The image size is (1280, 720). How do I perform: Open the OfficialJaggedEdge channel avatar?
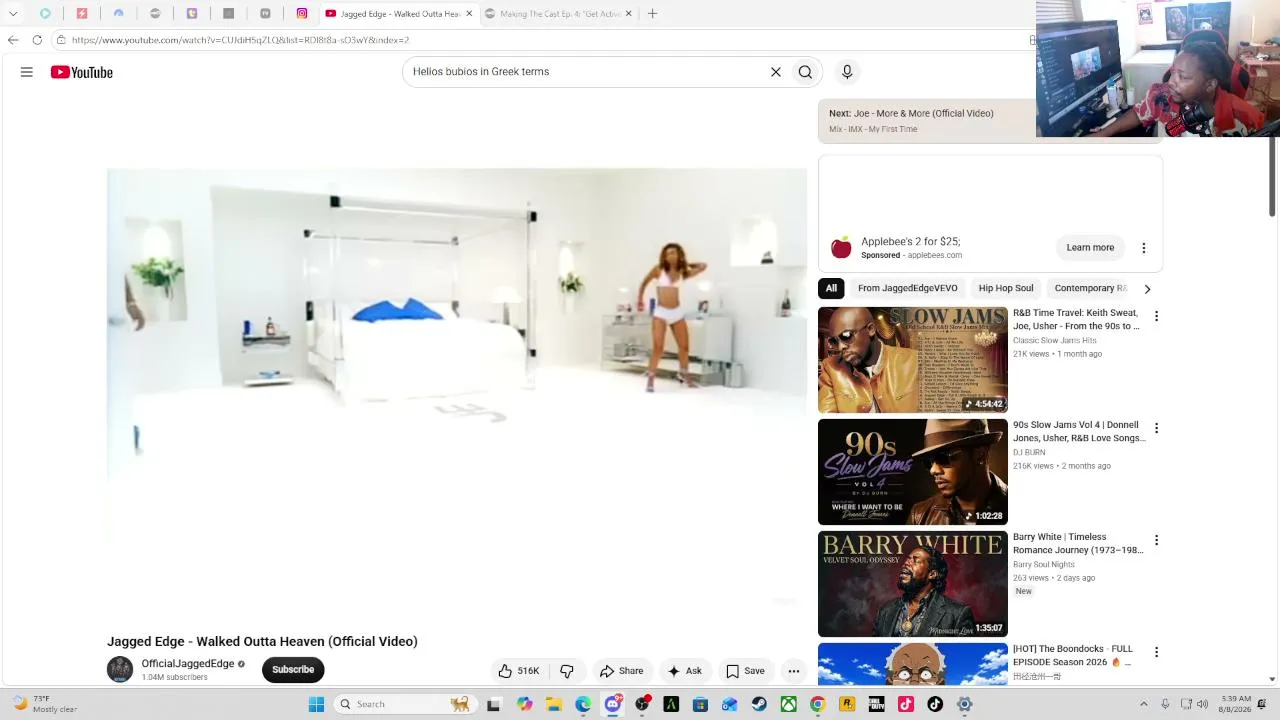(120, 669)
